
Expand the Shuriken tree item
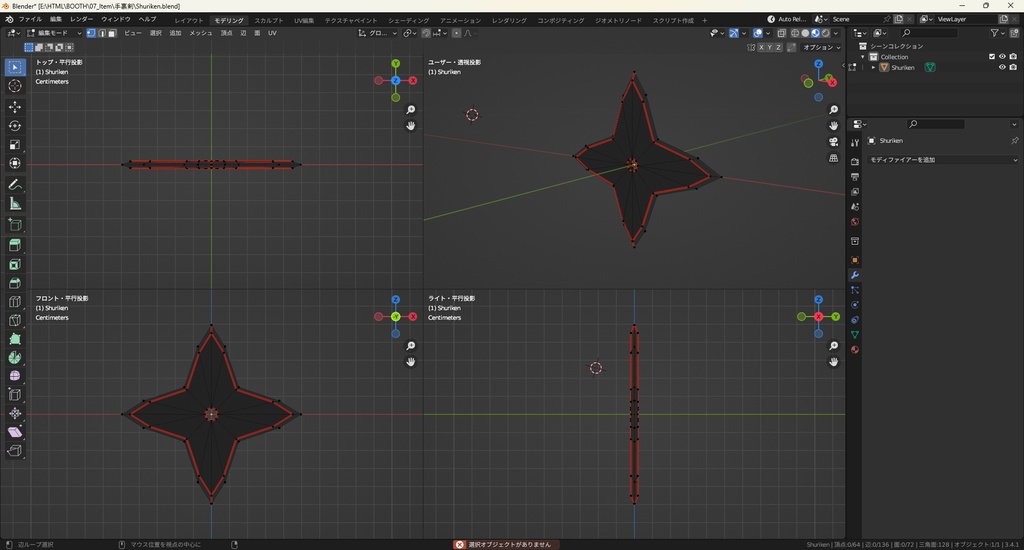(874, 67)
